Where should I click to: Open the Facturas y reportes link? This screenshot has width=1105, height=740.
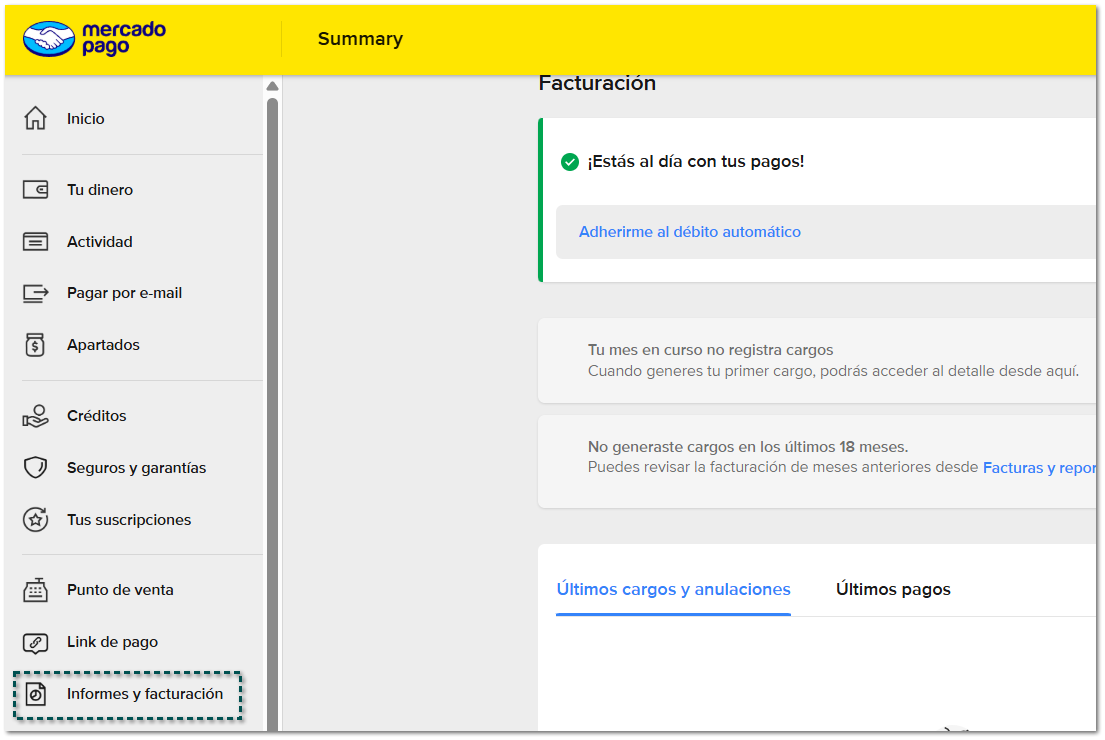[1038, 468]
